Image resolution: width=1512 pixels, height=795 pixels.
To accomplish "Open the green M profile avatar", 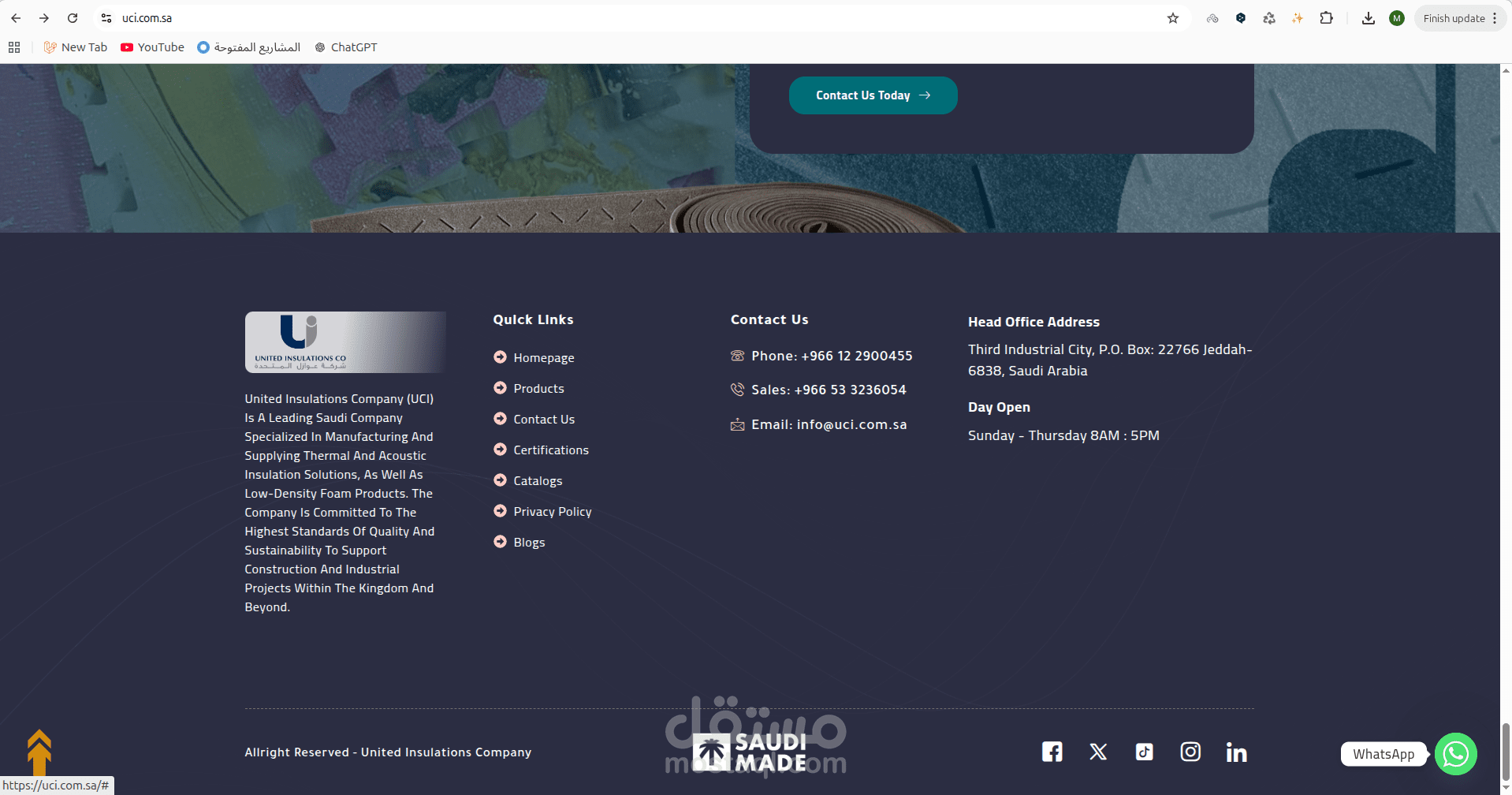I will pyautogui.click(x=1397, y=18).
